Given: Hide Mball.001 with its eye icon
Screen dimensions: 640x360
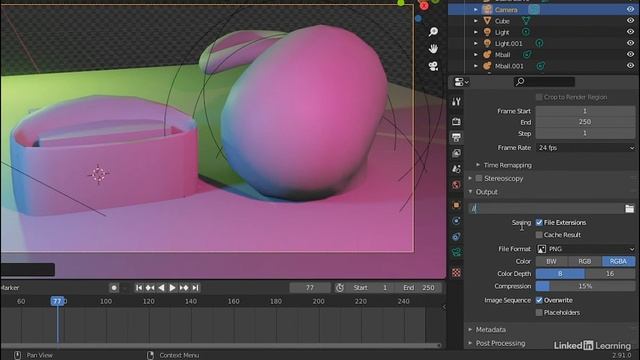Looking at the screenshot, I should pyautogui.click(x=630, y=66).
